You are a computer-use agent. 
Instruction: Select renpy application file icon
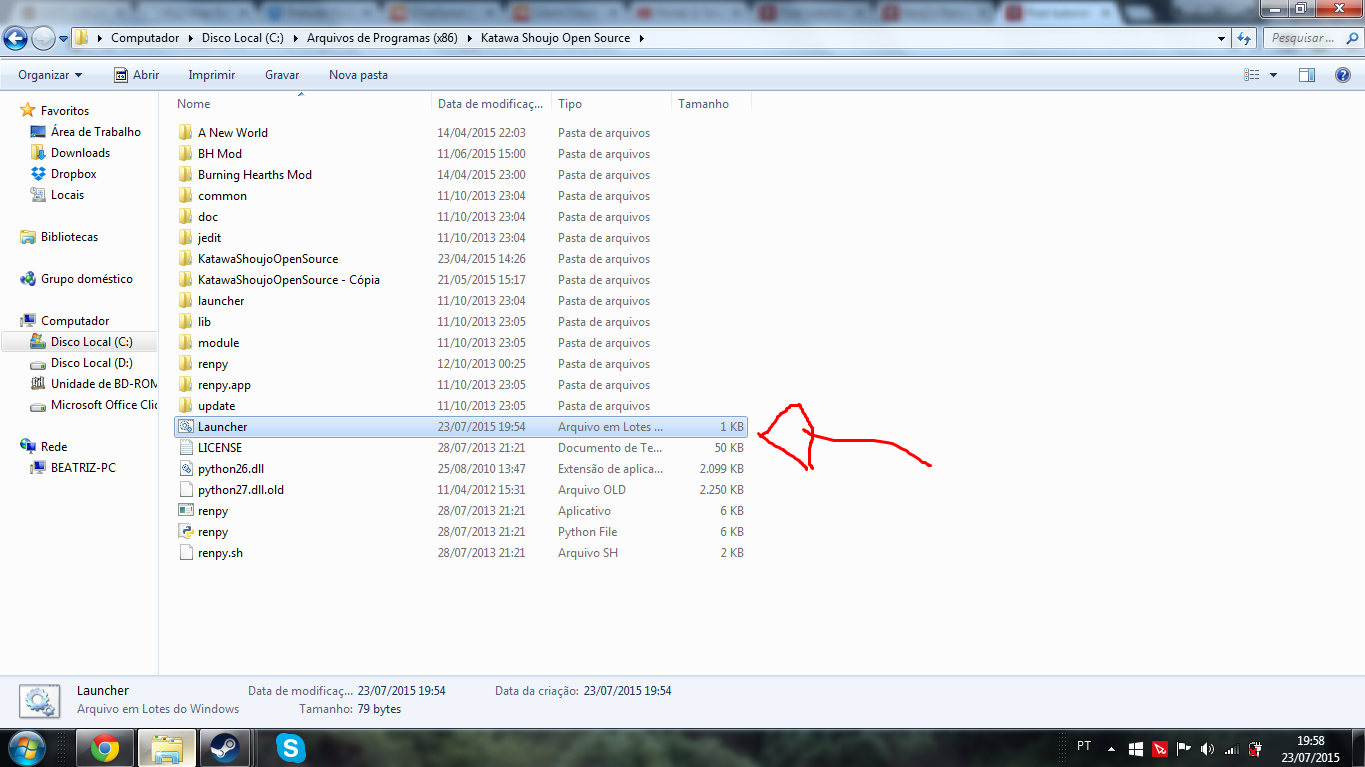tap(185, 510)
